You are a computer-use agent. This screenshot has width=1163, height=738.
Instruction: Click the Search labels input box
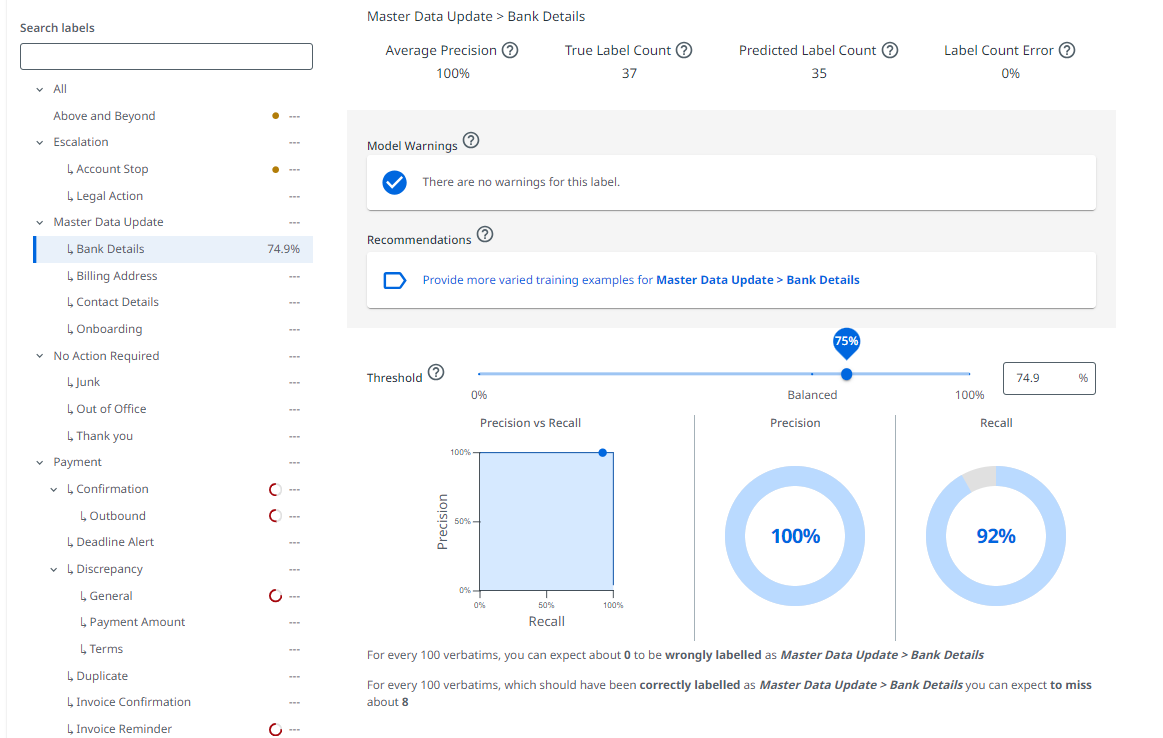pyautogui.click(x=166, y=56)
